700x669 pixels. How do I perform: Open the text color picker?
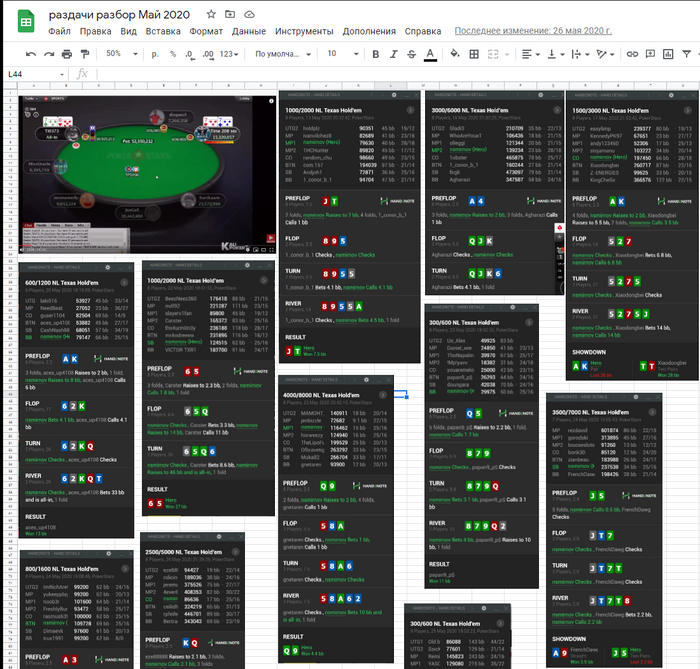click(x=430, y=54)
